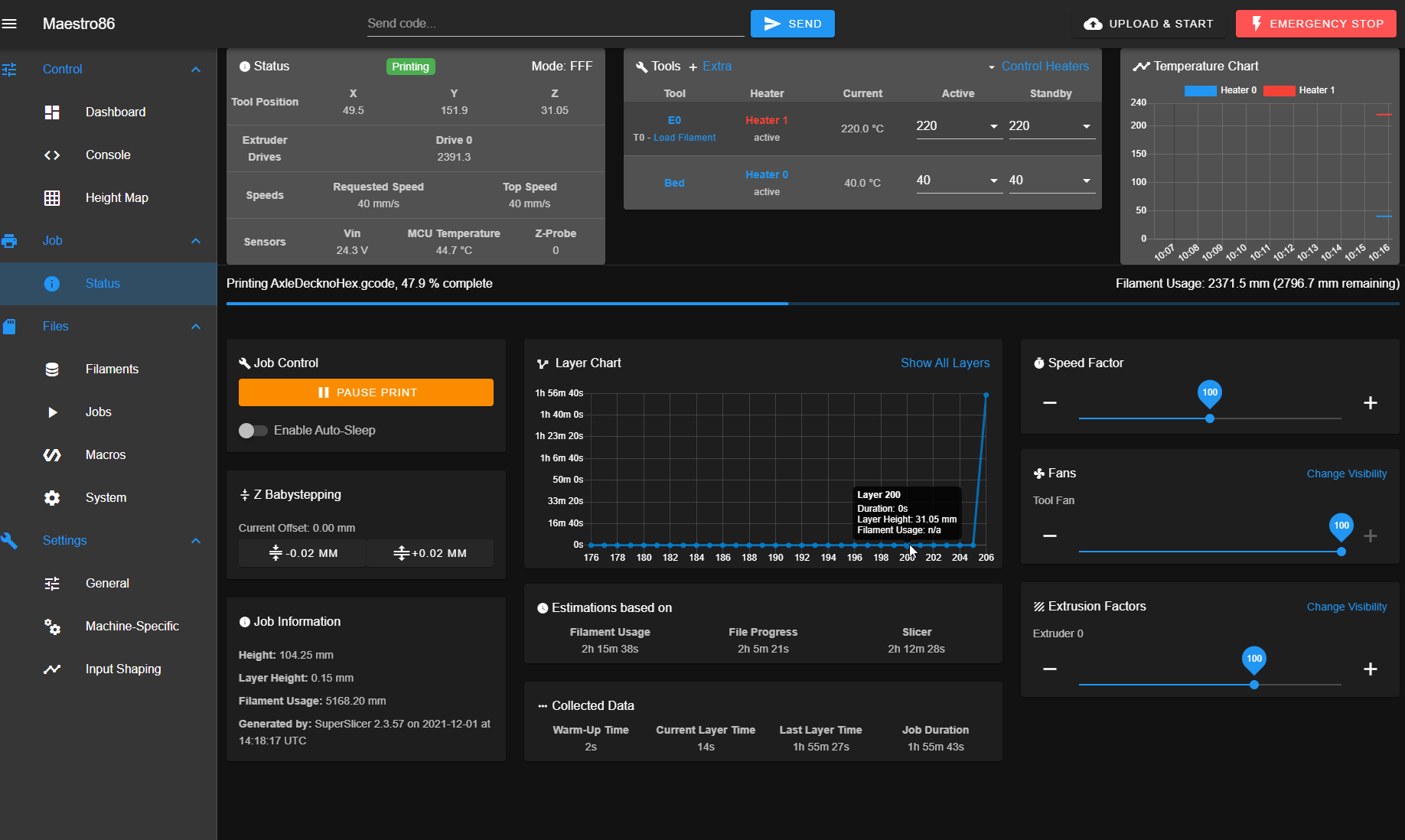The width and height of the screenshot is (1405, 840).
Task: Collapse the Files sidebar section
Action: [196, 327]
